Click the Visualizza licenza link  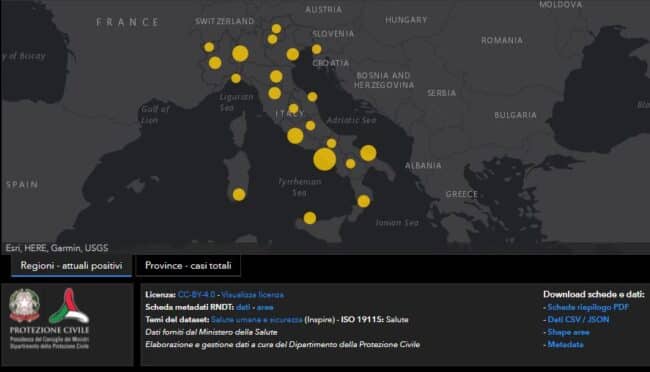252,295
